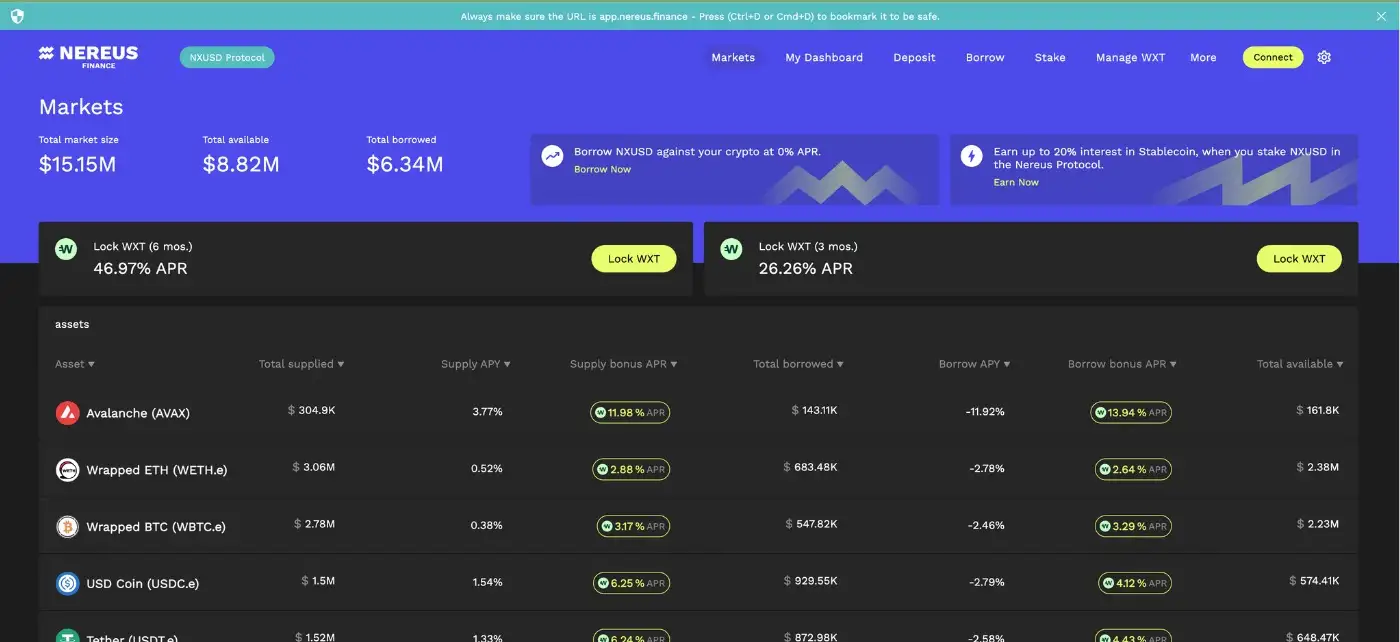Open the More menu
Screen dimensions: 1400x642
click(1203, 57)
